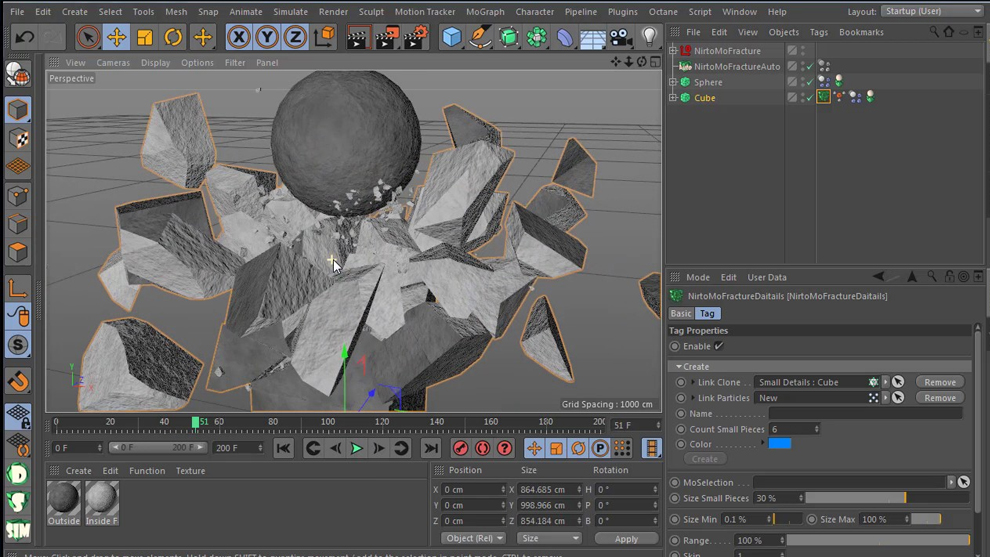Select NirtoMoFractureAuto in object list
The width and height of the screenshot is (990, 557).
pos(737,66)
